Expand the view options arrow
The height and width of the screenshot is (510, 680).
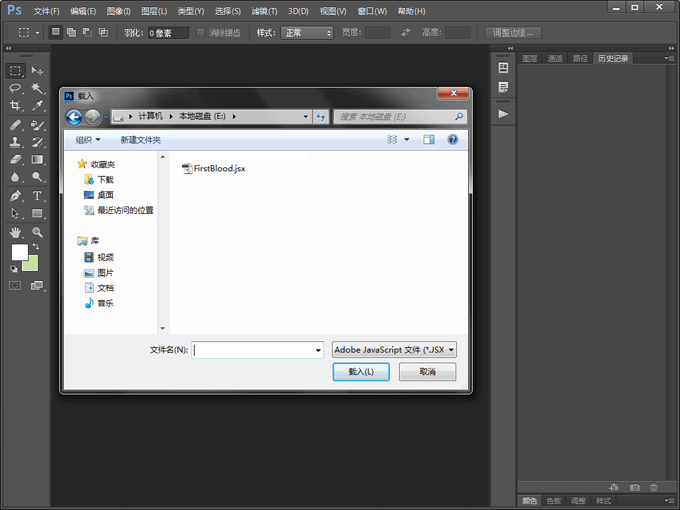[406, 140]
